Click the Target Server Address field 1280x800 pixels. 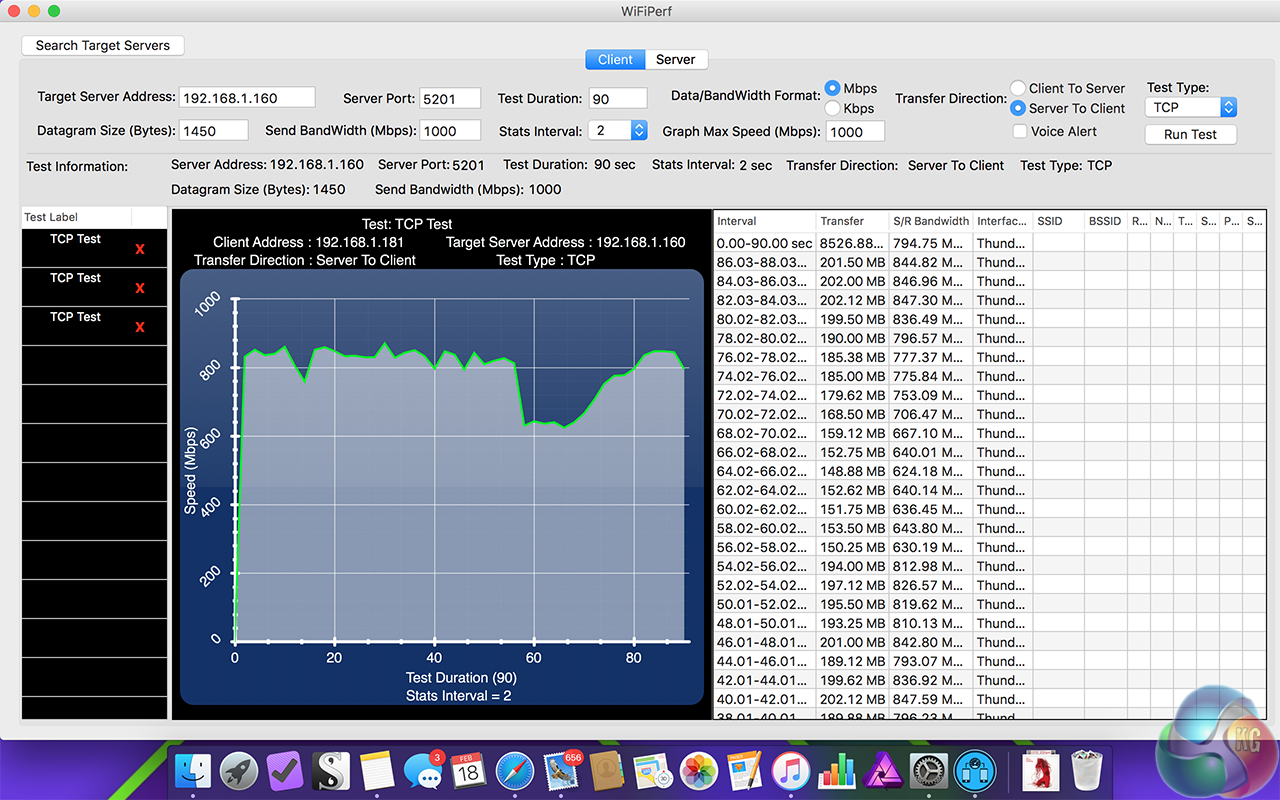pyautogui.click(x=247, y=98)
